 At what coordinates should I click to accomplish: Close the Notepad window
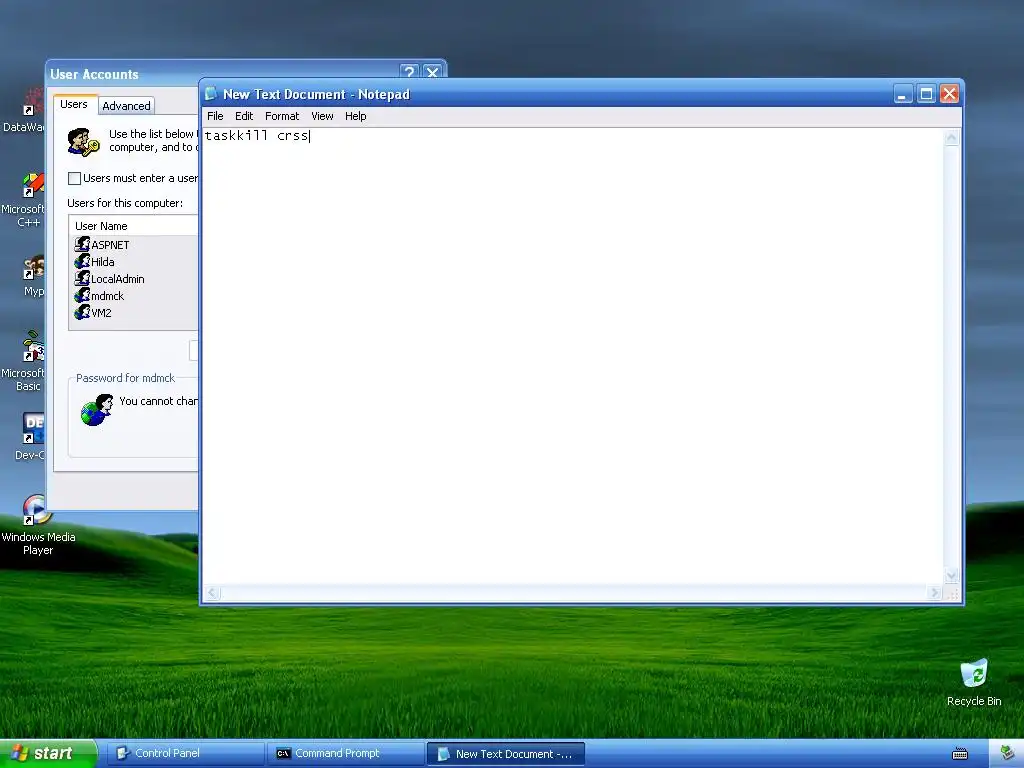(949, 94)
